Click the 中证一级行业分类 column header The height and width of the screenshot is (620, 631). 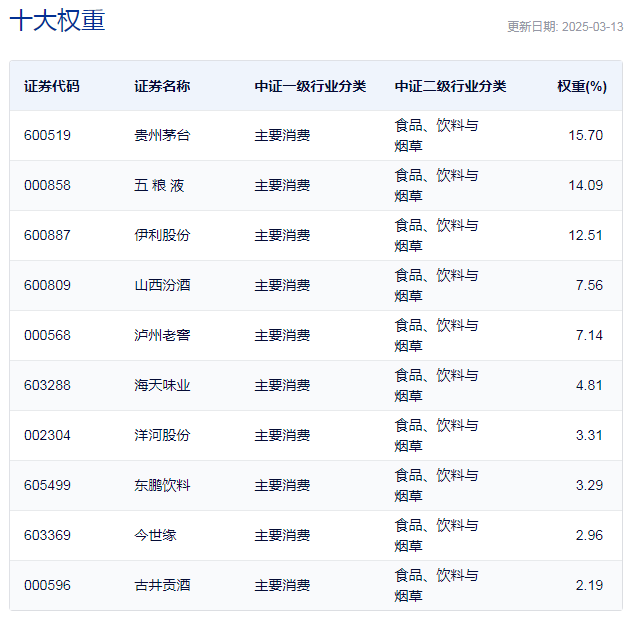click(x=310, y=86)
